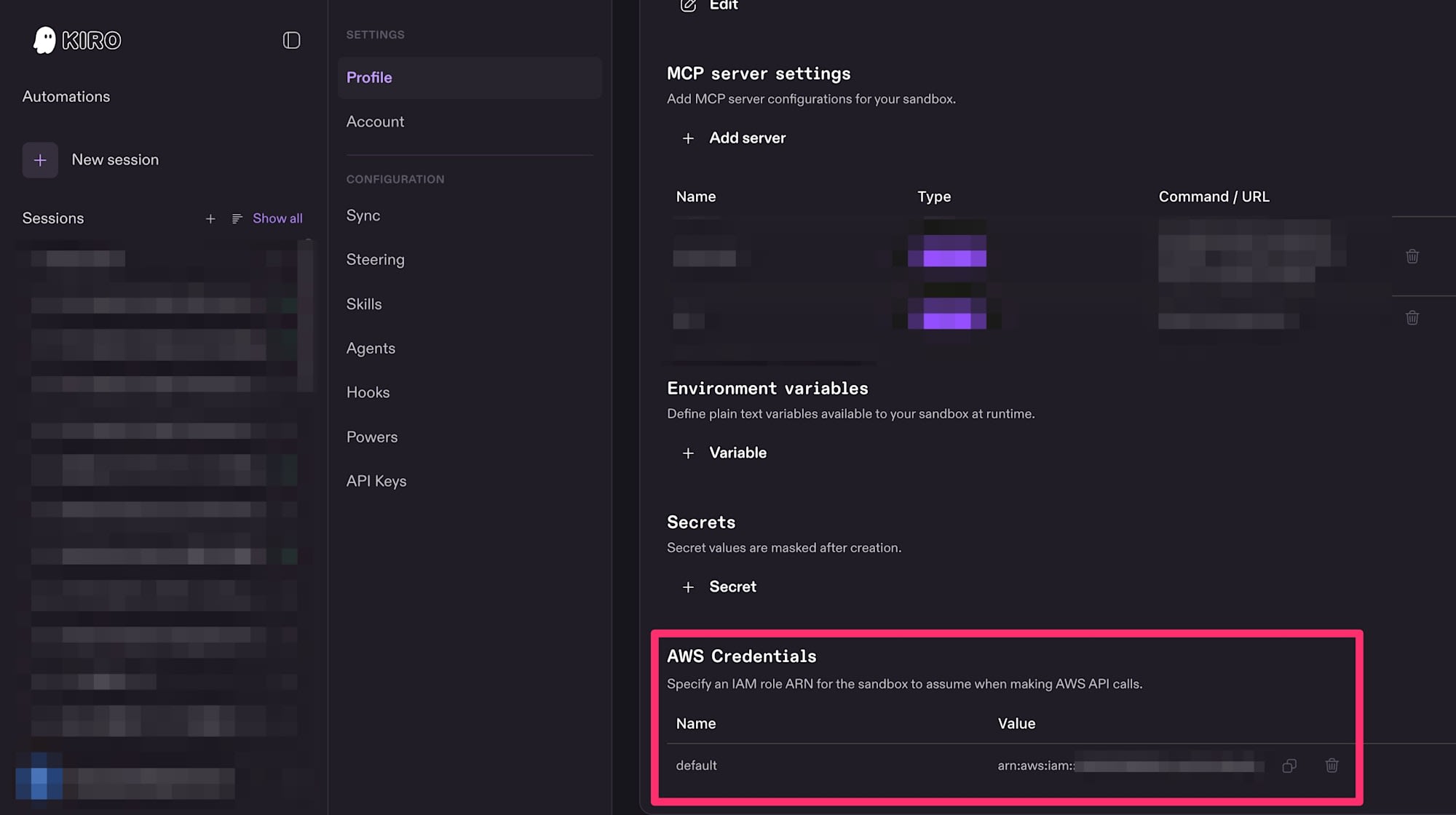This screenshot has height=815, width=1456.
Task: Click the Edit button label
Action: [x=724, y=5]
